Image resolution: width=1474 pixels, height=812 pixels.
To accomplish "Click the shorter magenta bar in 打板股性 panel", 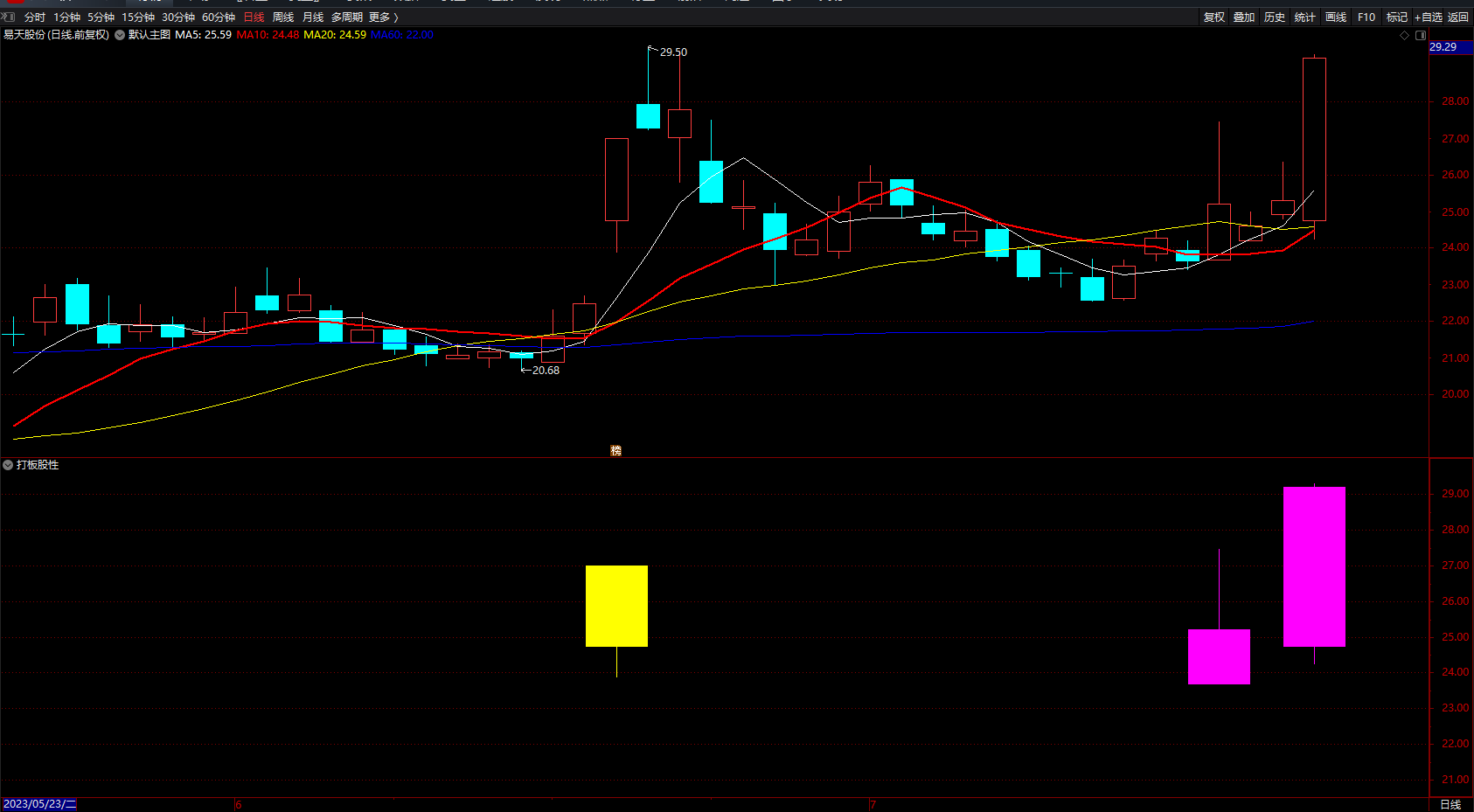I will click(1219, 656).
